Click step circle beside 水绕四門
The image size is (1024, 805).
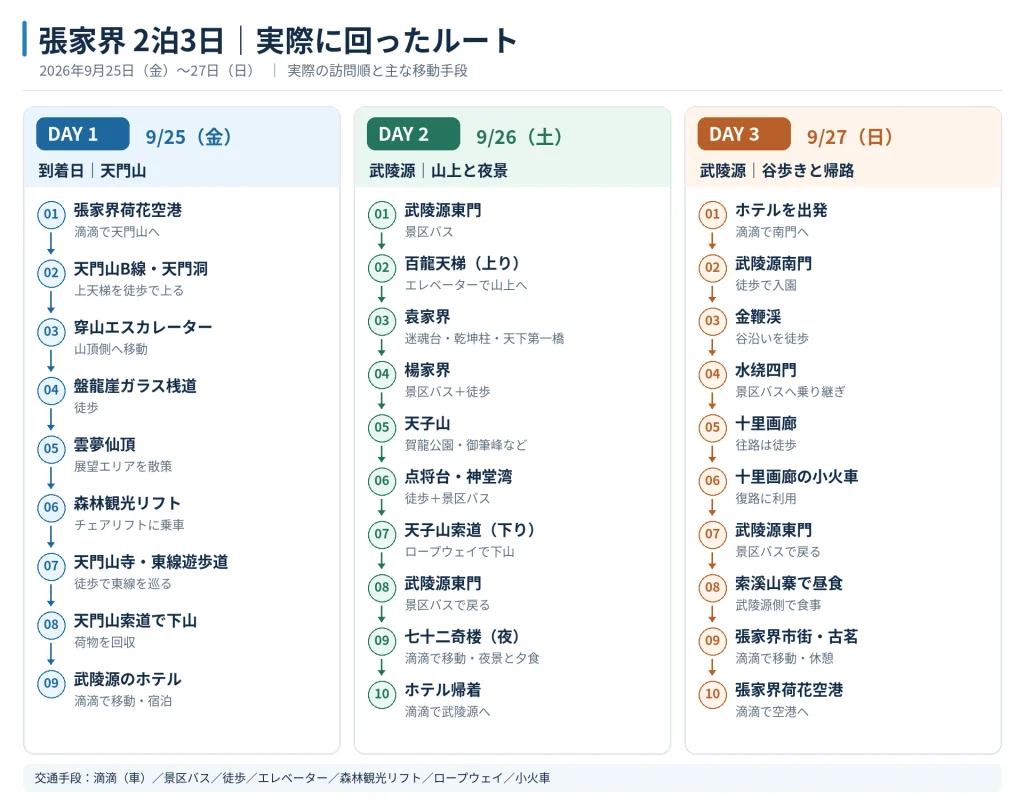coord(712,374)
